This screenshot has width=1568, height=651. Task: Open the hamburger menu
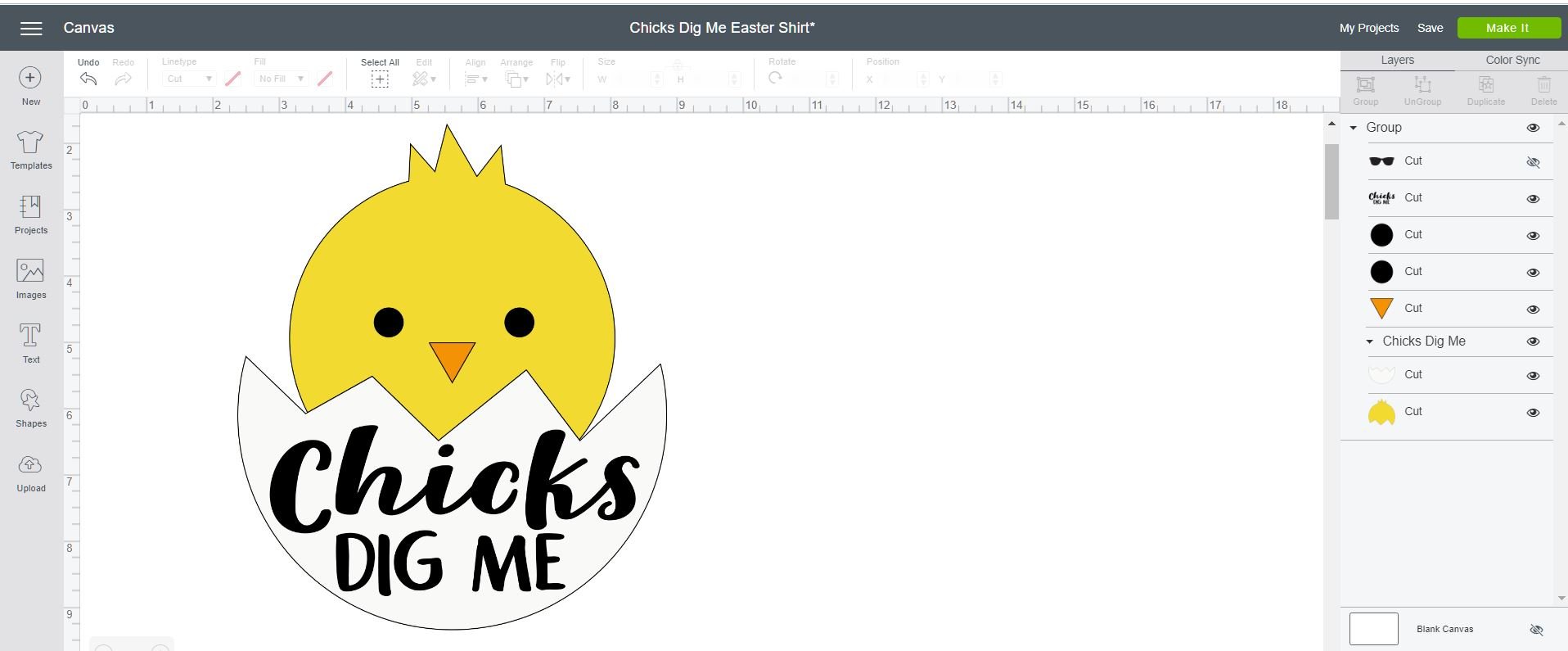click(31, 29)
